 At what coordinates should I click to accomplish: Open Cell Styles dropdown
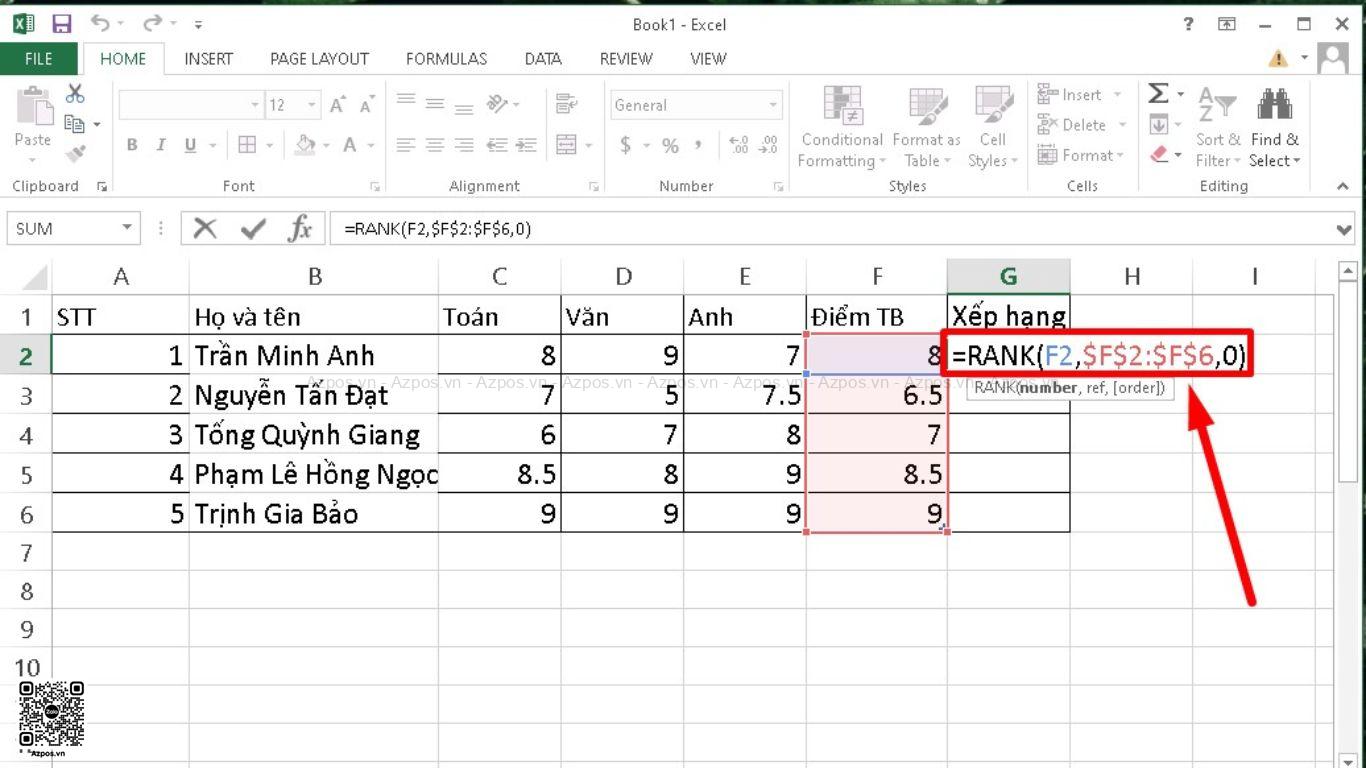993,127
